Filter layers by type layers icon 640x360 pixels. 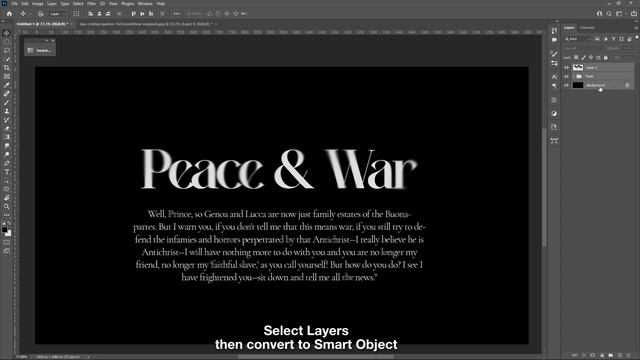point(613,39)
